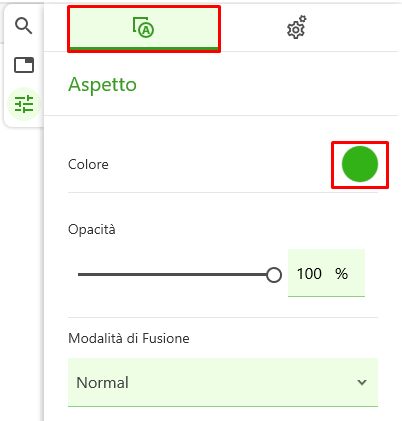Screen dimensions: 402x421
Task: Switch to the annotation appearance tab
Action: click(x=144, y=29)
